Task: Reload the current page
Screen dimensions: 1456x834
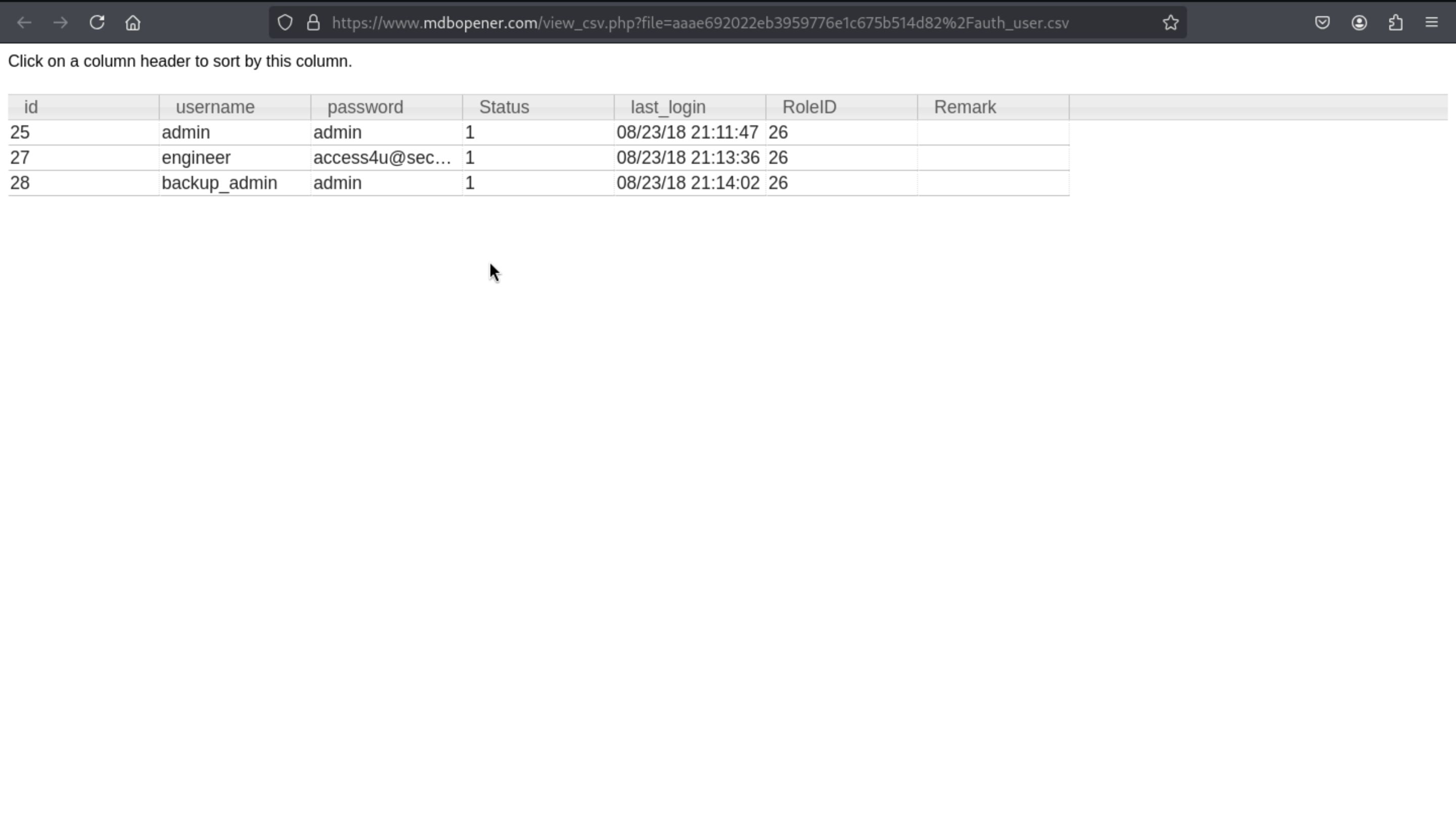Action: pyautogui.click(x=97, y=23)
